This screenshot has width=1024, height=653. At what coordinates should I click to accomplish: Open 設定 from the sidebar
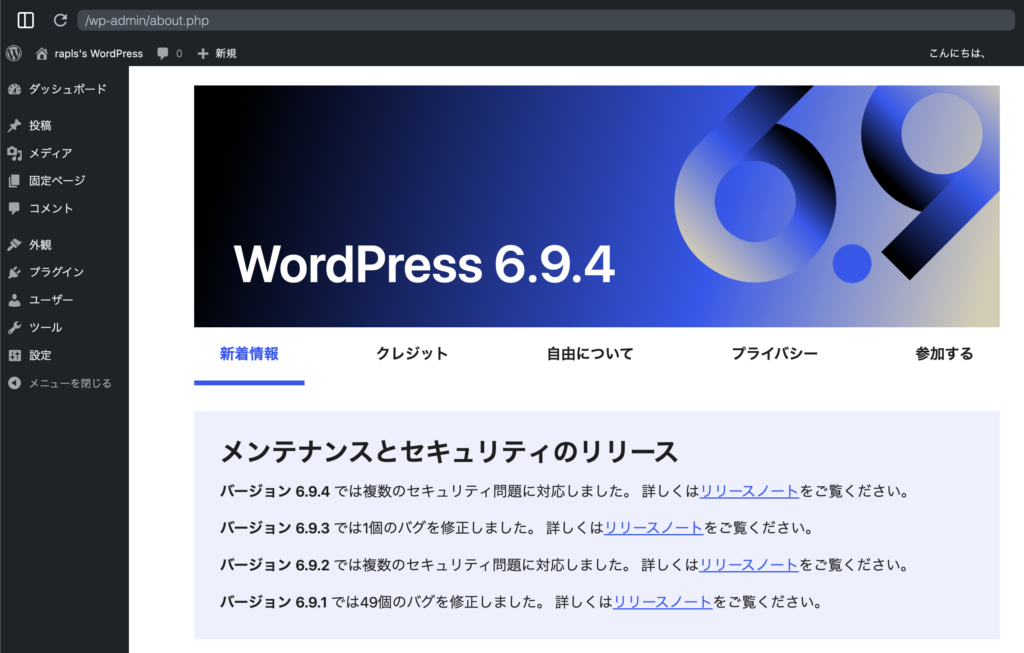(36, 354)
